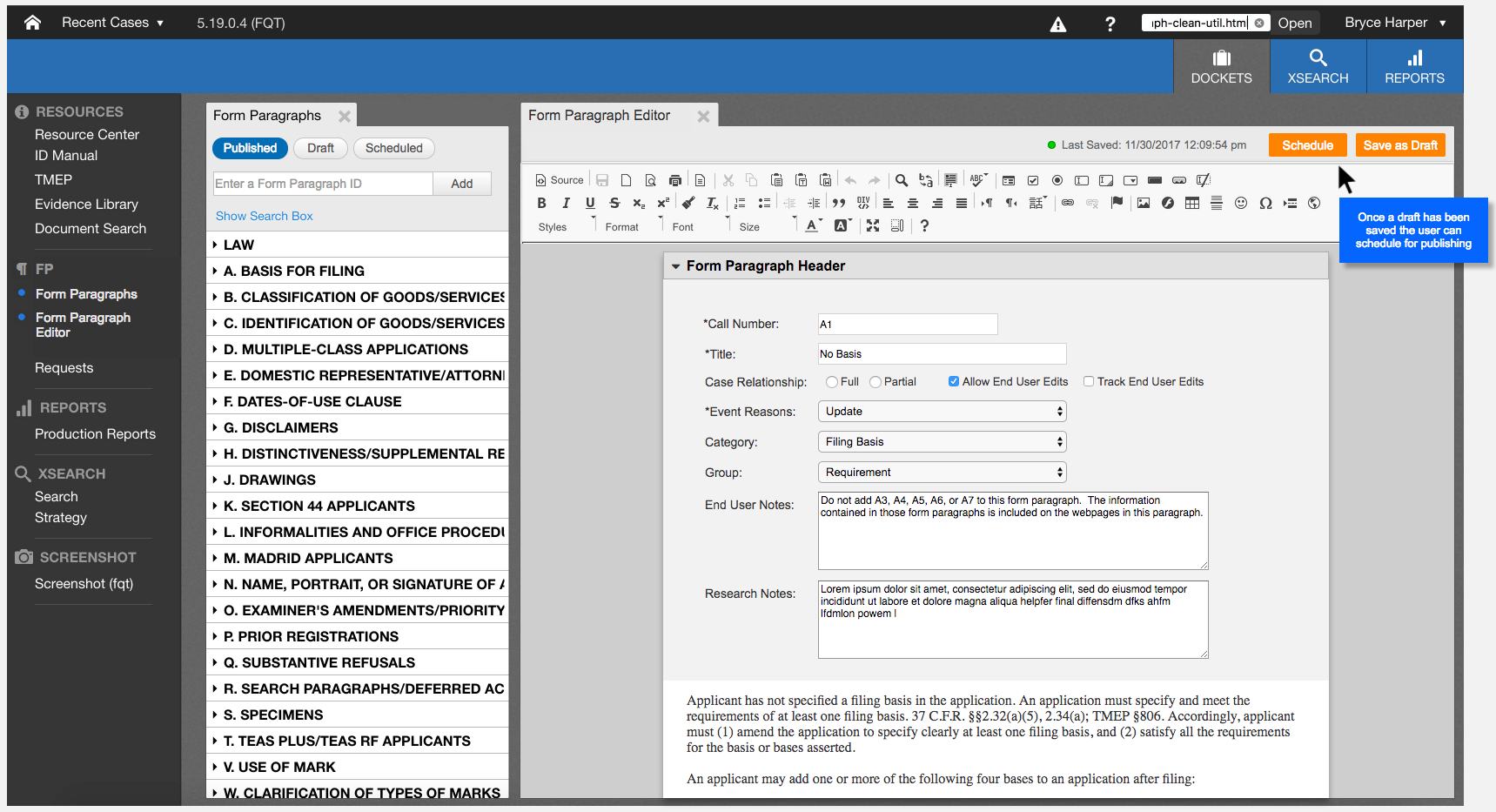Click the Schedule button
The image size is (1496, 812).
(1307, 145)
